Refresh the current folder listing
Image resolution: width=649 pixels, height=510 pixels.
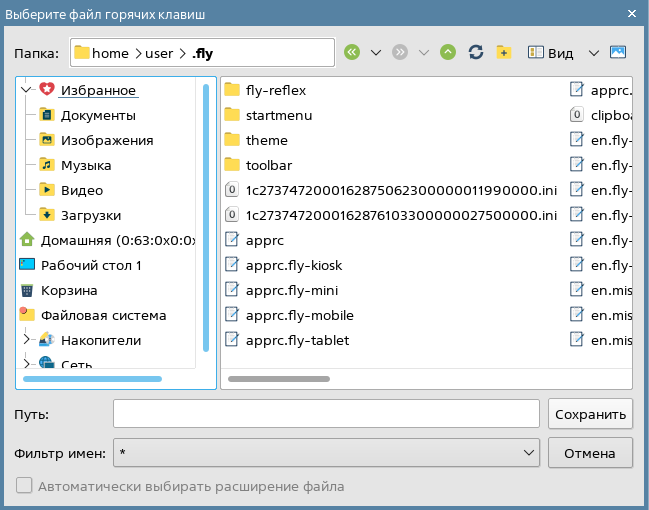(476, 53)
